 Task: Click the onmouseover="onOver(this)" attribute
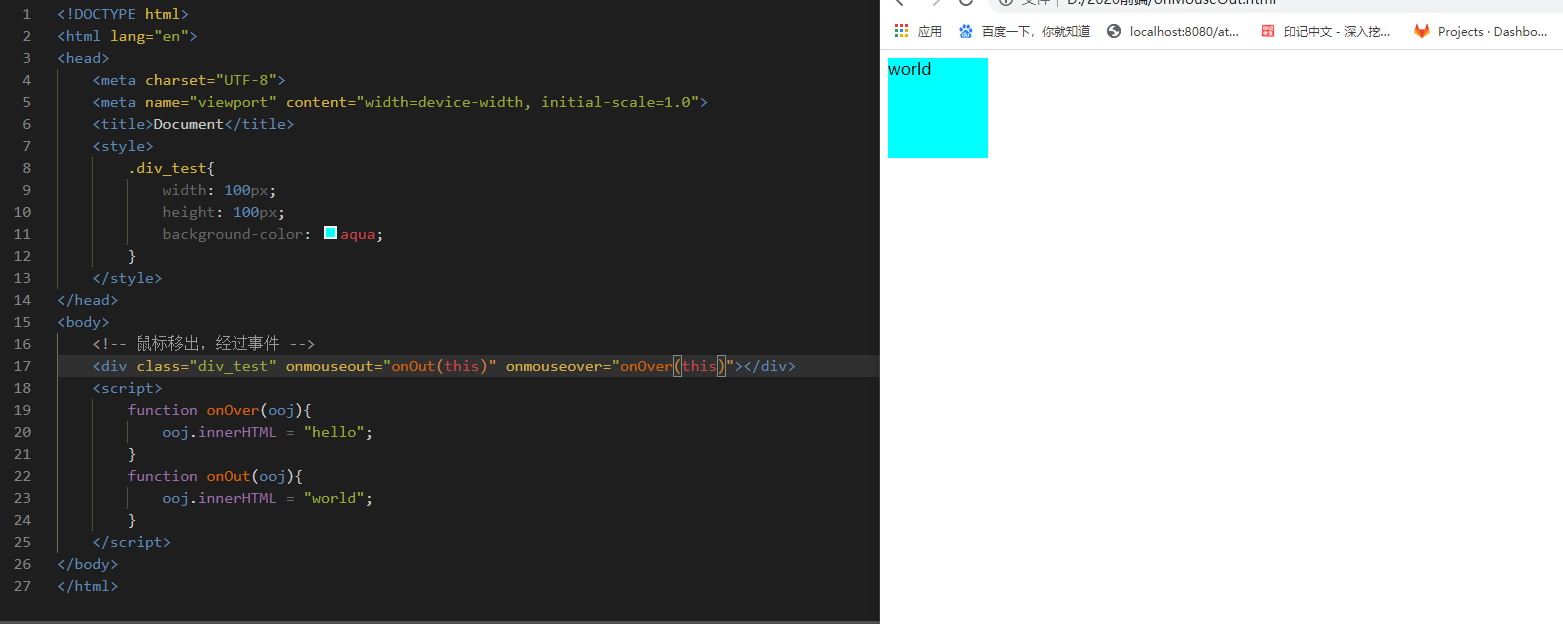(620, 366)
